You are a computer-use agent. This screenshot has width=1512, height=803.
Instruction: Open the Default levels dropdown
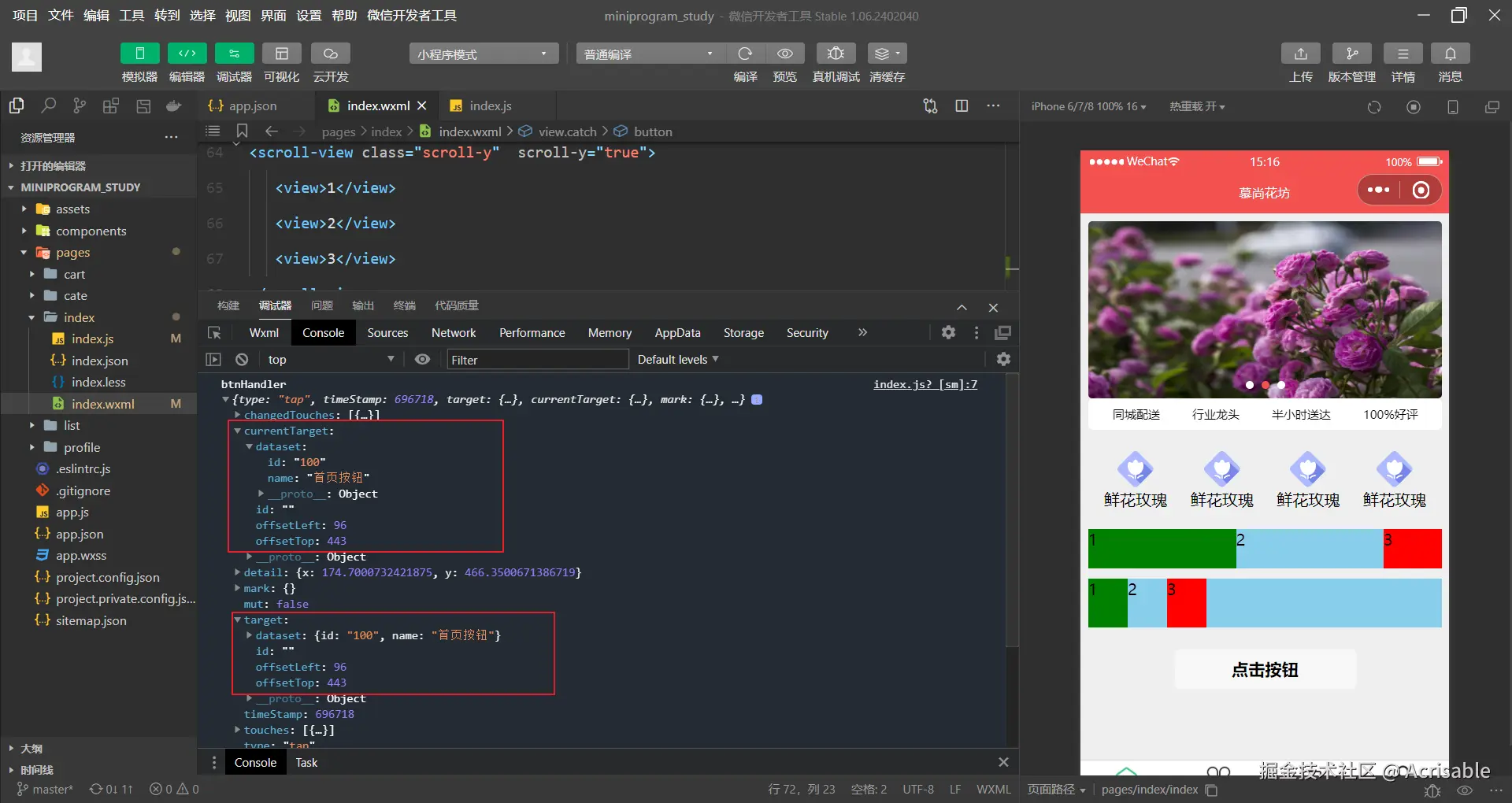(x=677, y=360)
